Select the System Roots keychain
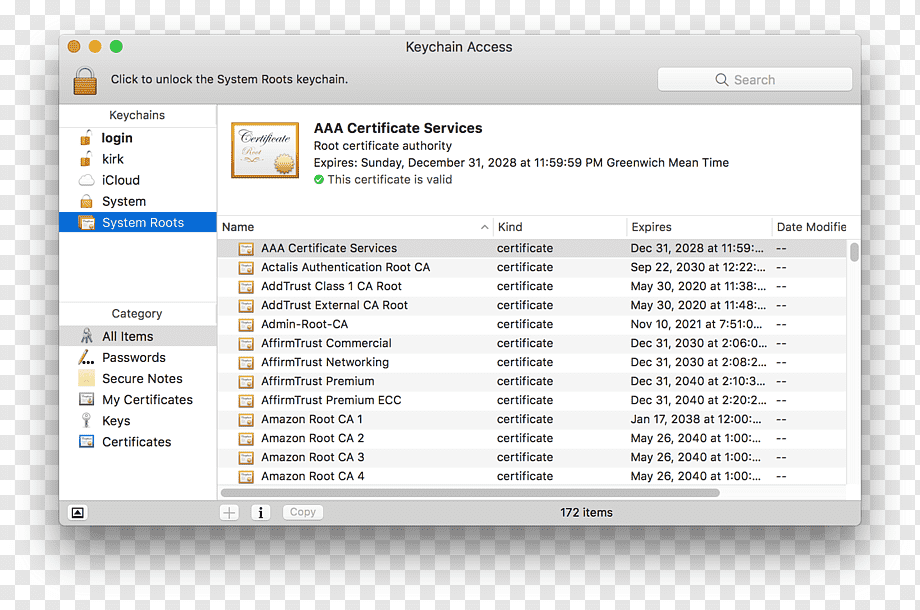Viewport: 920px width, 610px height. [x=138, y=222]
